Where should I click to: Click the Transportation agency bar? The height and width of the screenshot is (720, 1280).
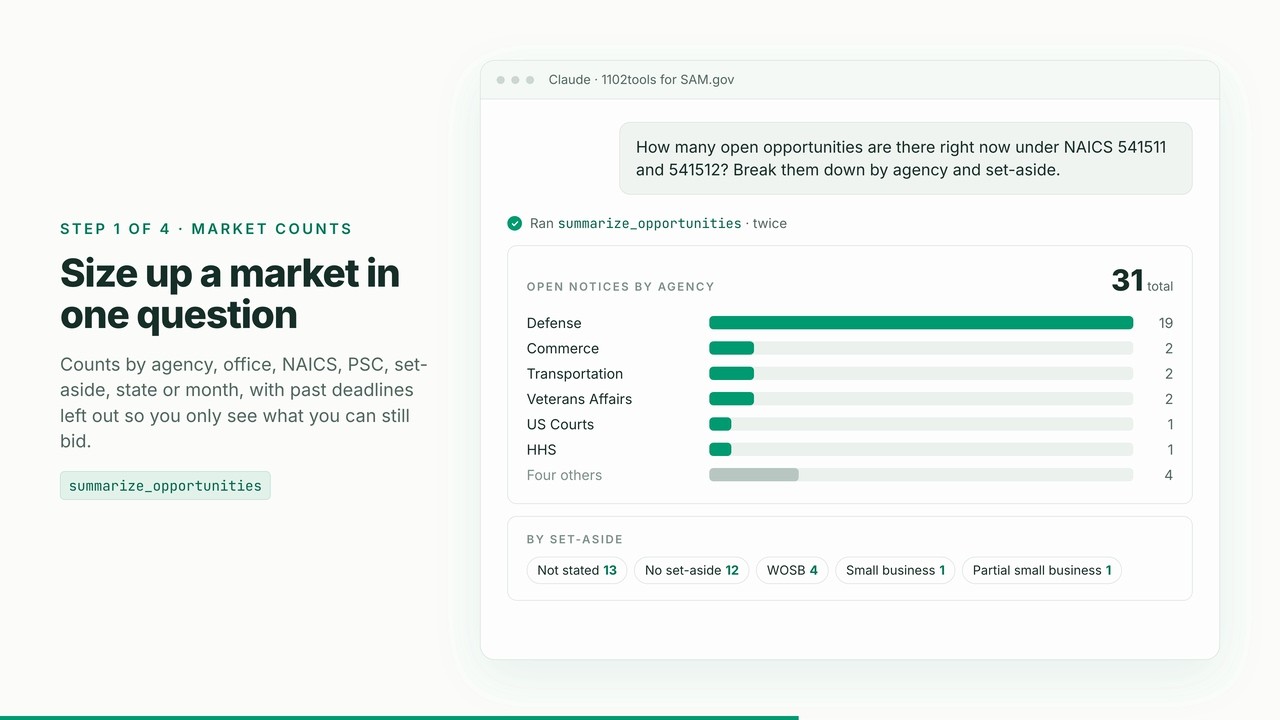[x=731, y=374]
